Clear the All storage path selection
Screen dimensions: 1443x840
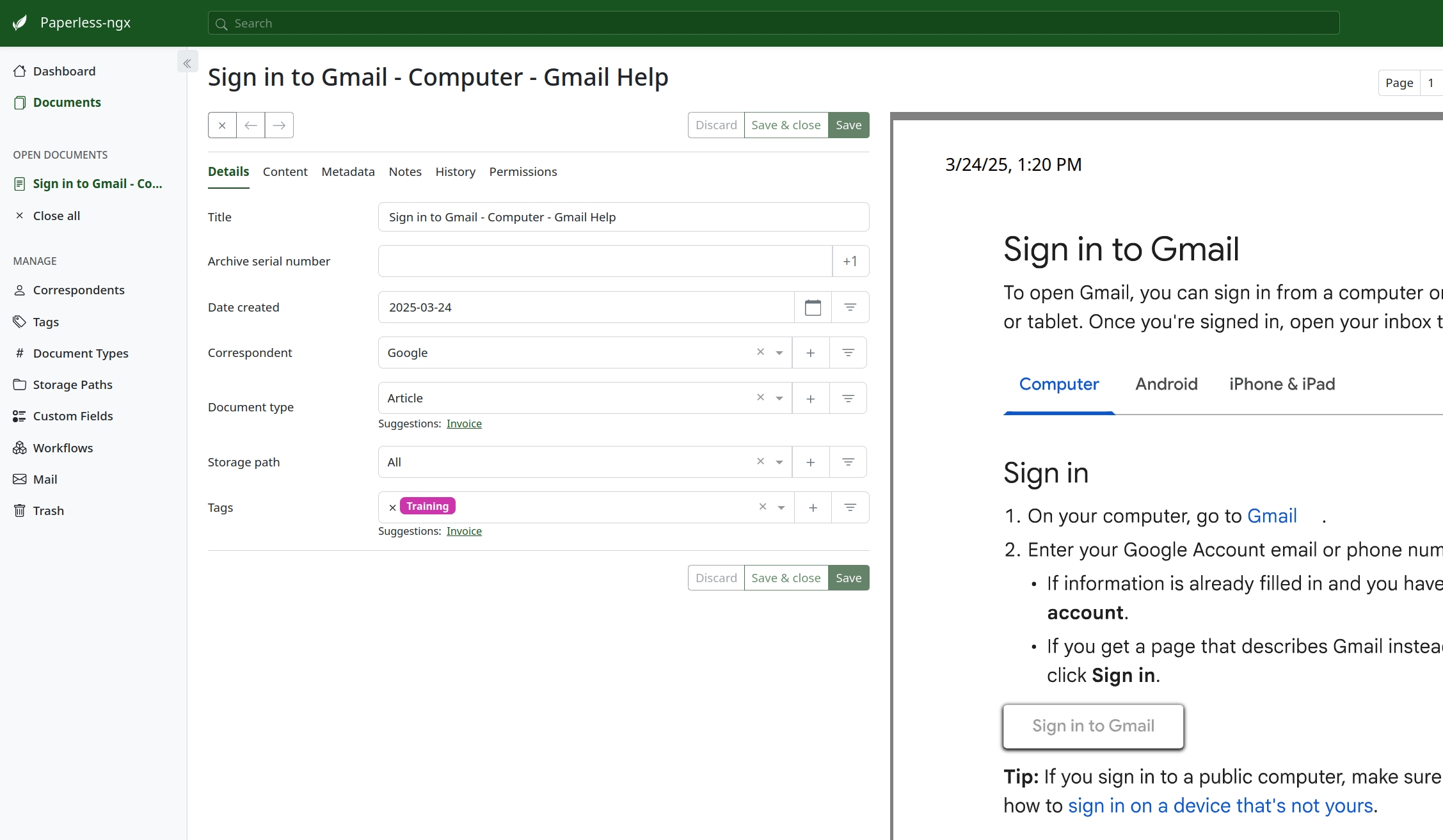point(761,461)
